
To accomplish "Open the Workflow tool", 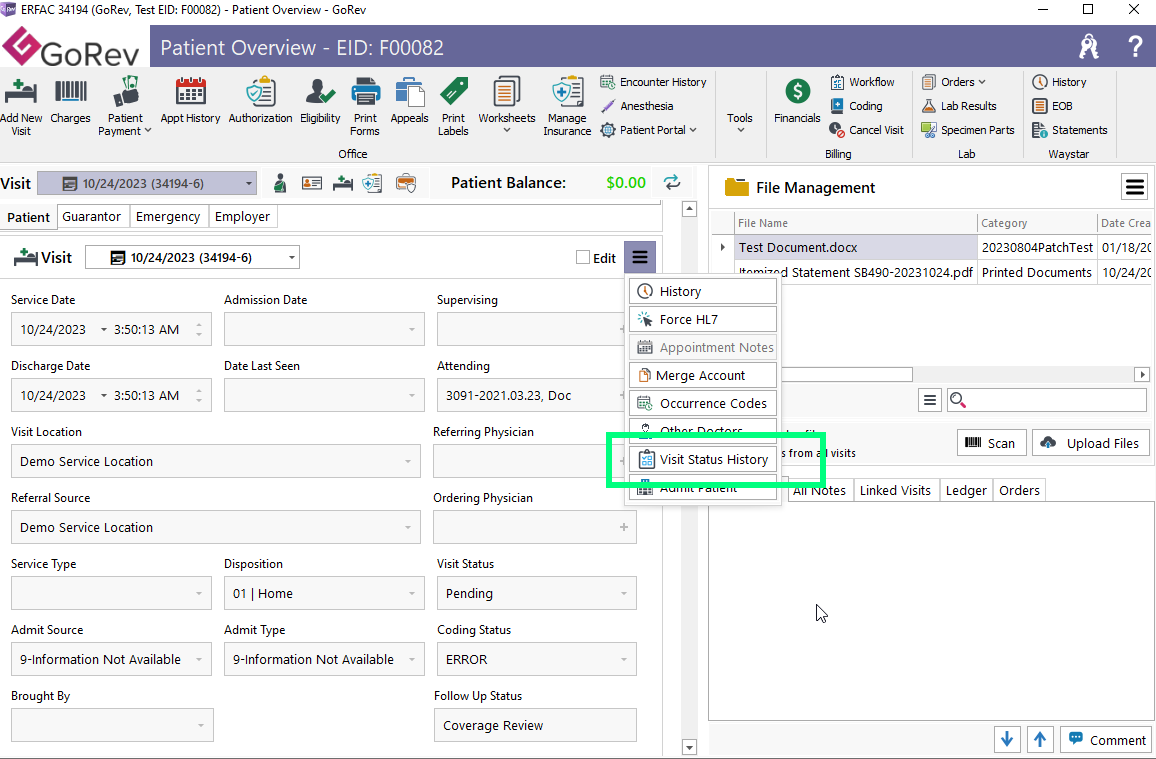I will pyautogui.click(x=862, y=82).
